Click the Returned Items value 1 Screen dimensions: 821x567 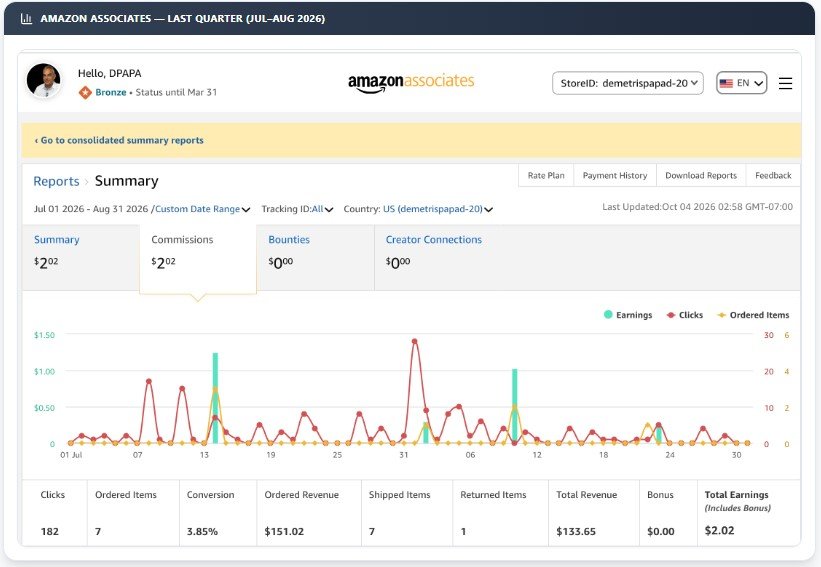463,531
